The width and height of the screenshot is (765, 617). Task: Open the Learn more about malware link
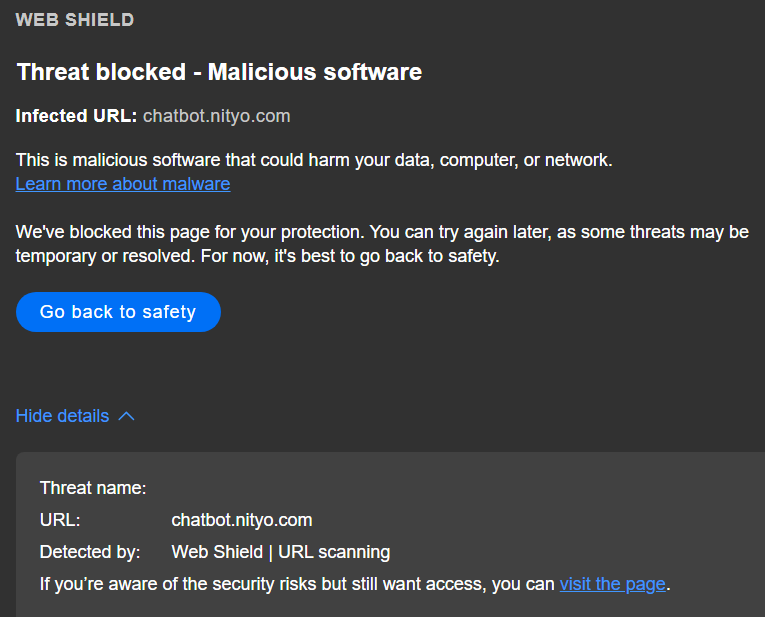[123, 184]
